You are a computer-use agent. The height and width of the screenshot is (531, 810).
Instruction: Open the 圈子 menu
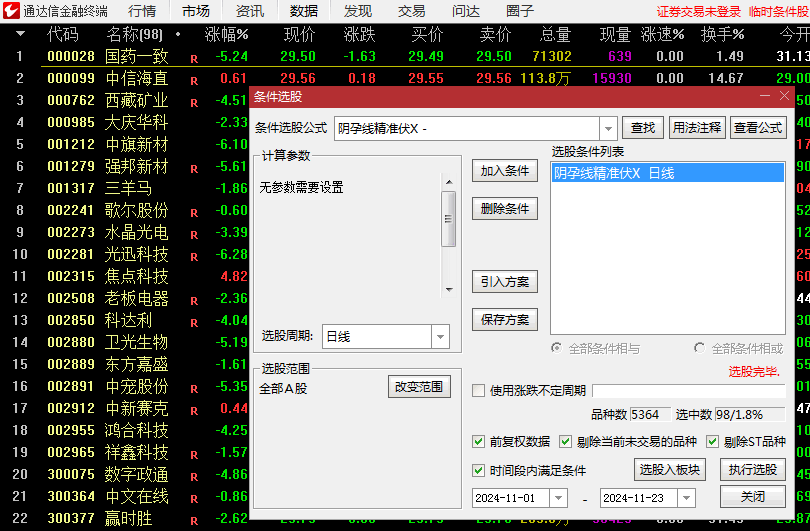[x=520, y=11]
